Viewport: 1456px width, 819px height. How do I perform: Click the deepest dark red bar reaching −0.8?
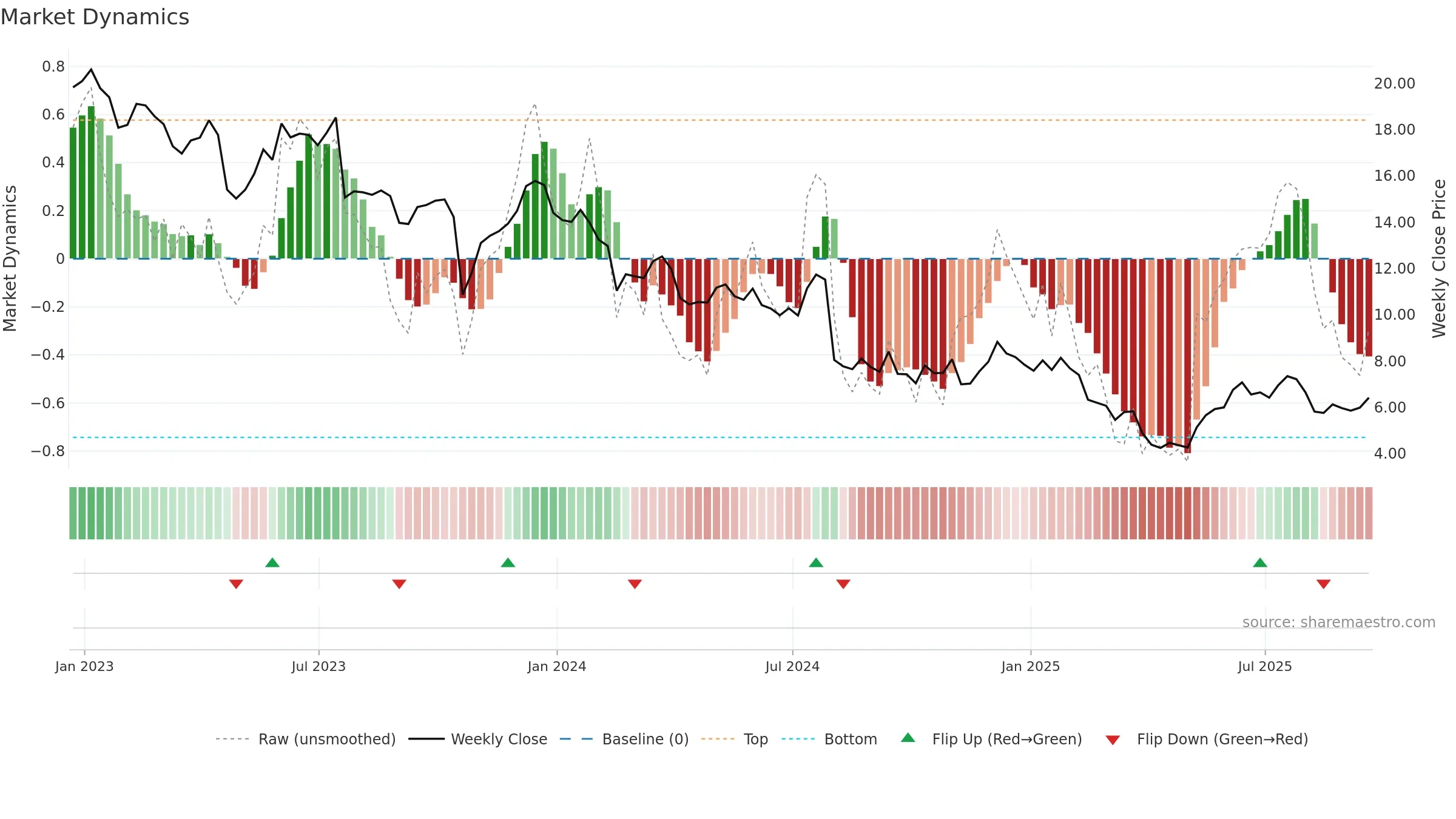coord(1187,356)
